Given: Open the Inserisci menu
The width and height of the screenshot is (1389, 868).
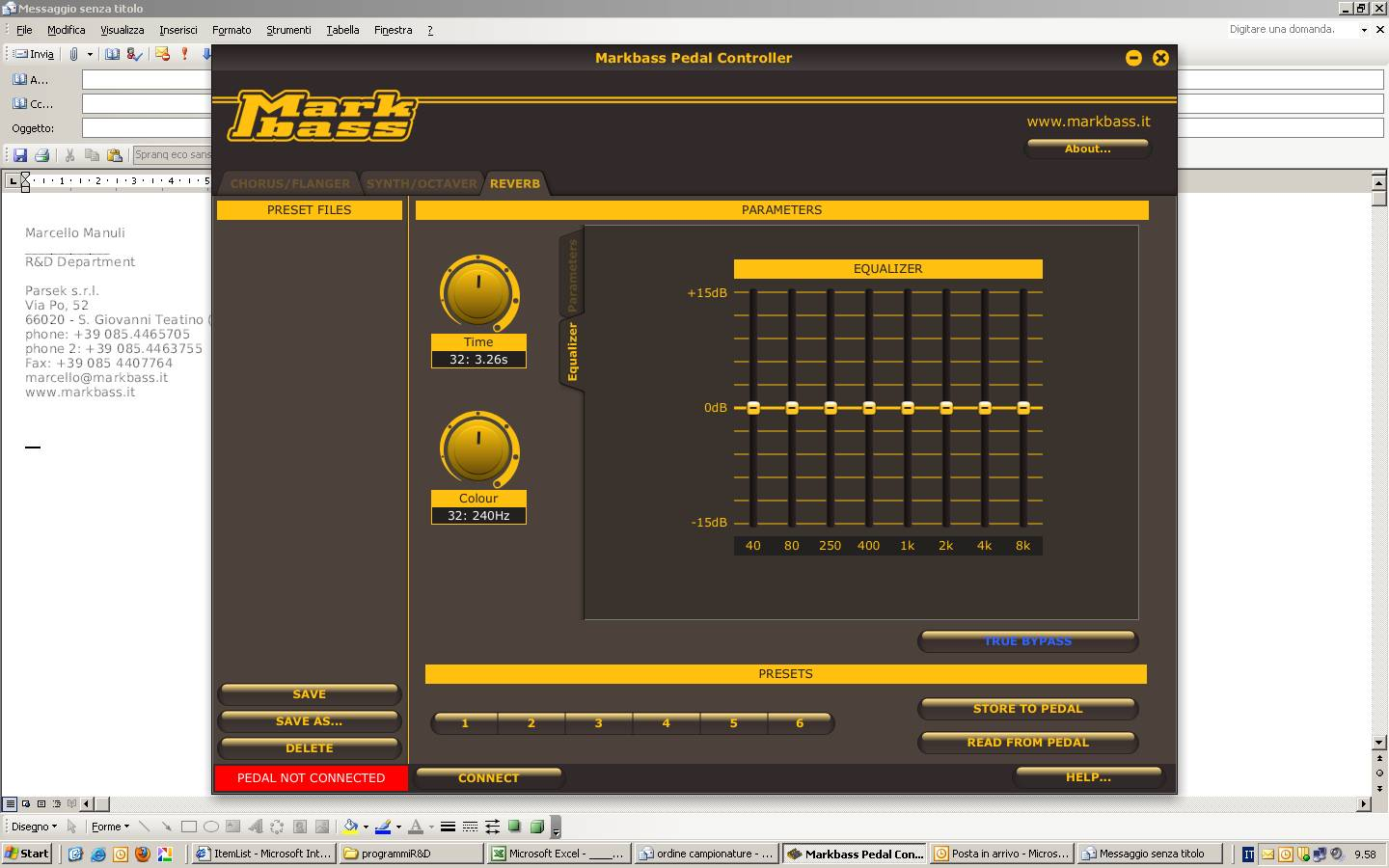Looking at the screenshot, I should pos(178,30).
